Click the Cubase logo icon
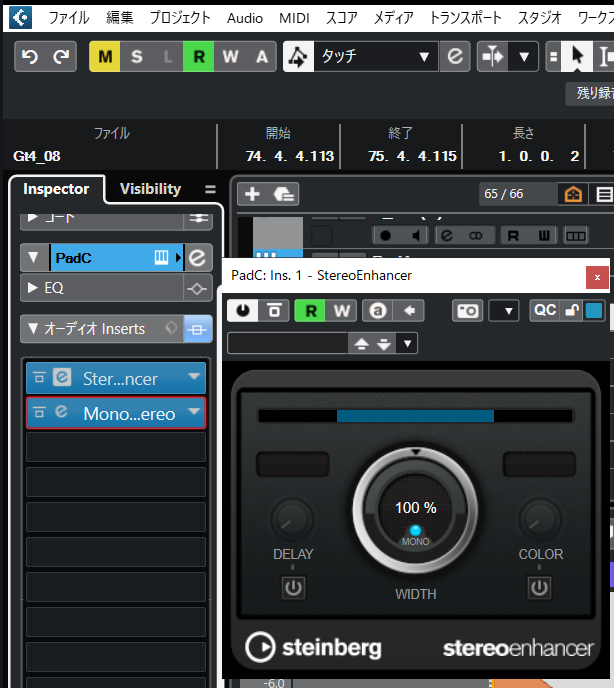 [20, 18]
